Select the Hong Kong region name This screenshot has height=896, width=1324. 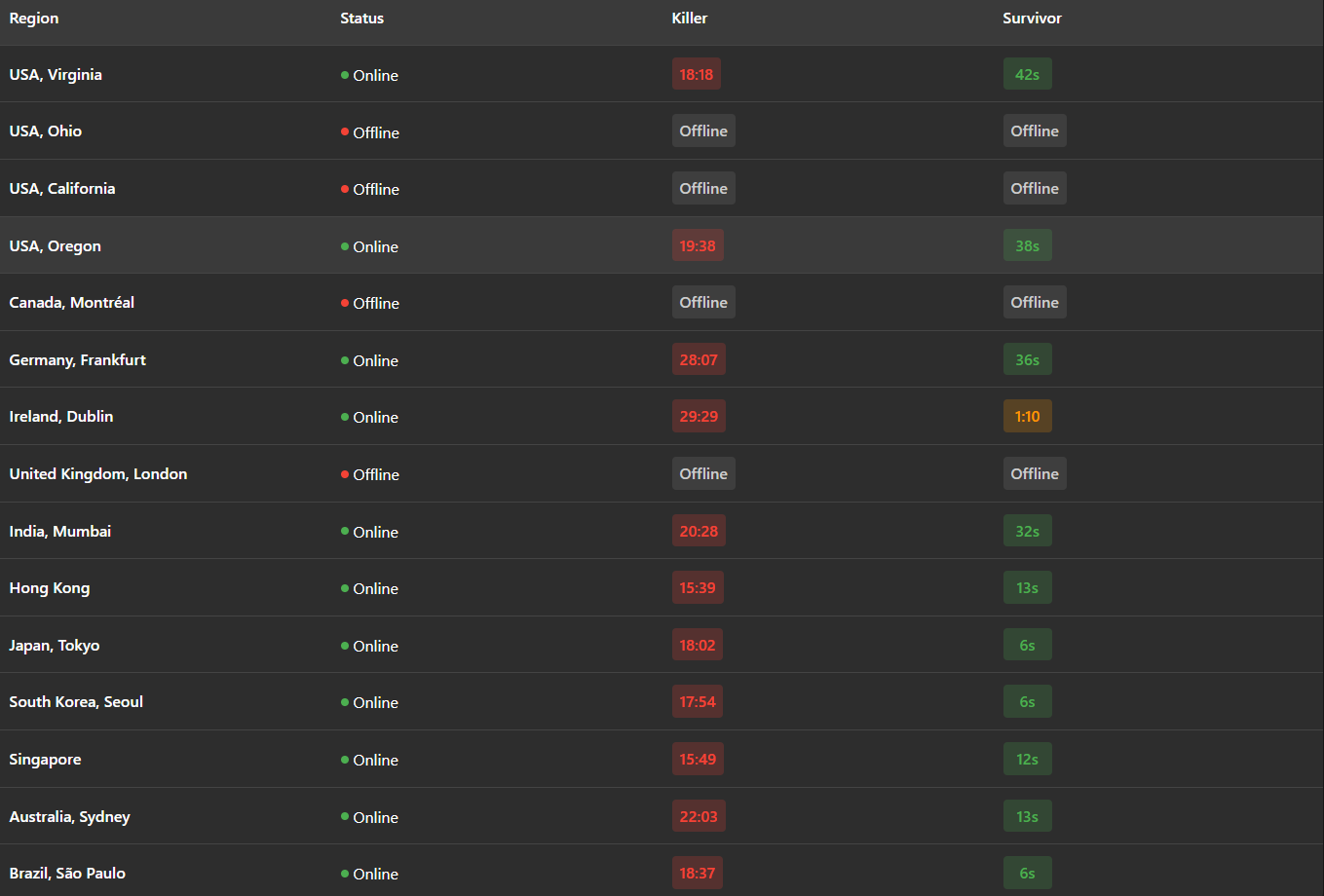coord(50,588)
